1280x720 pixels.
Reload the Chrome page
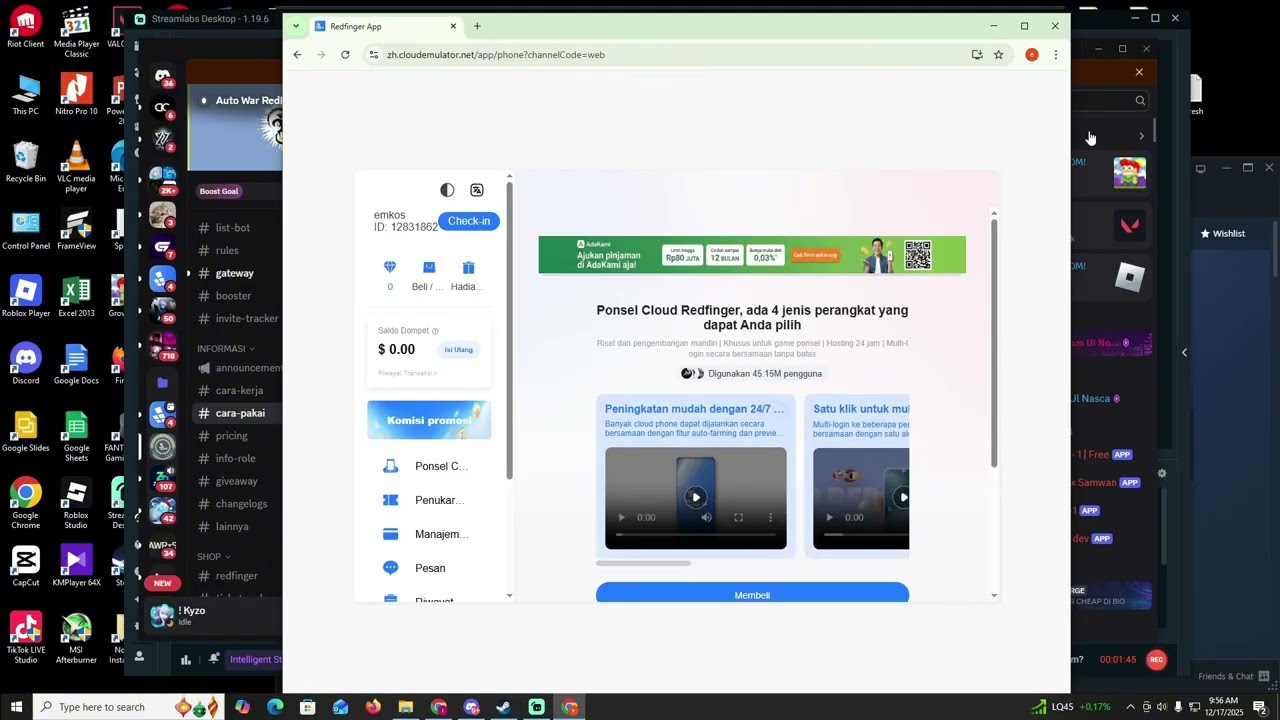[345, 55]
